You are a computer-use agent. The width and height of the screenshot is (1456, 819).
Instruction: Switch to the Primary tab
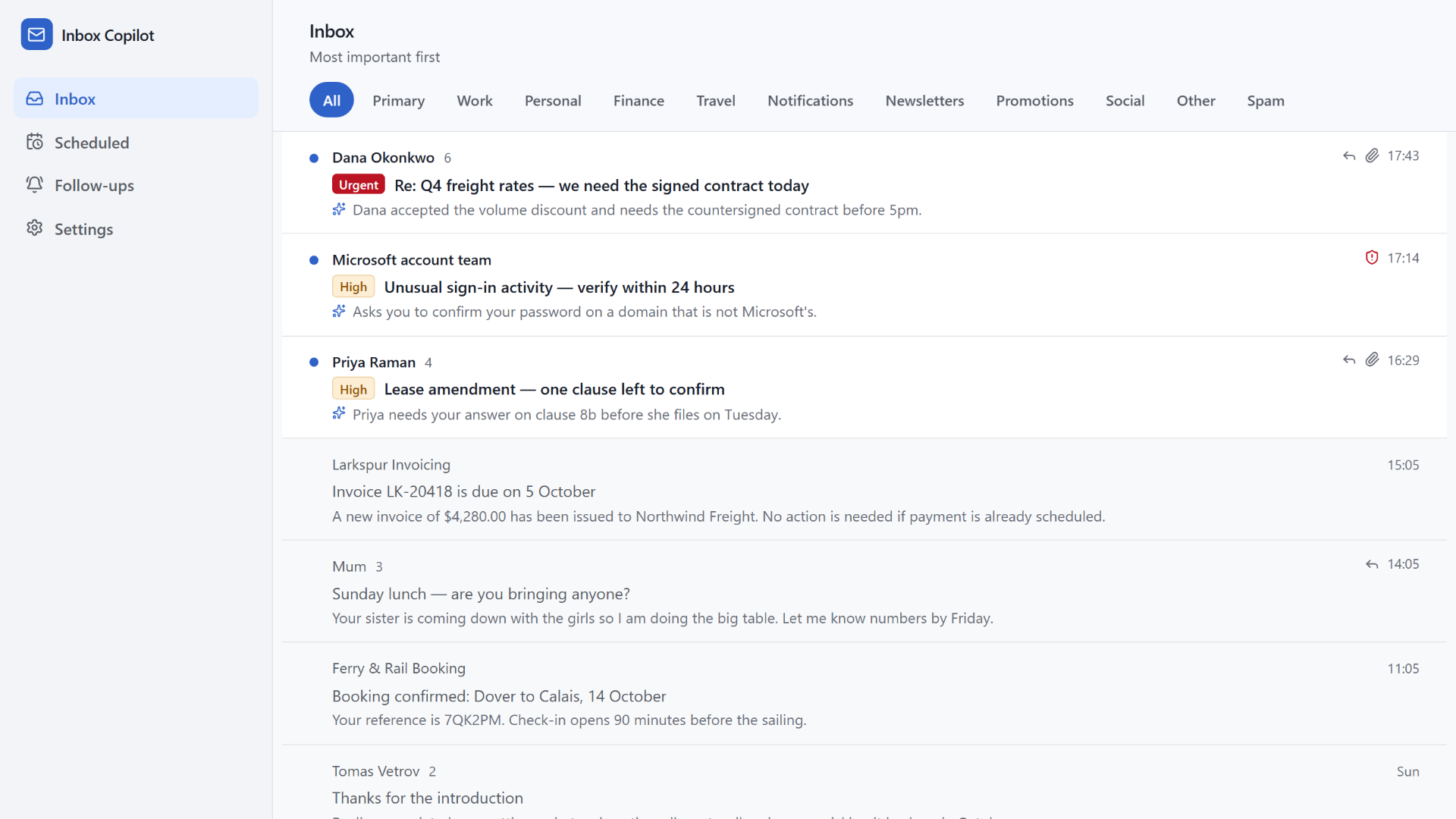tap(398, 100)
